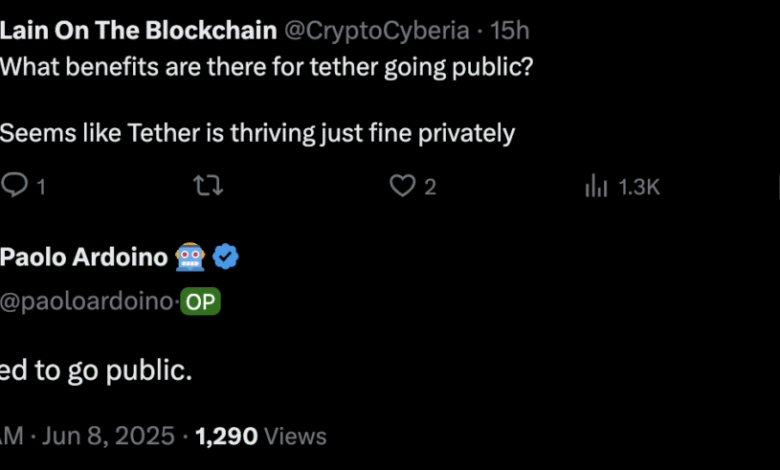Open the tweet asking about tether going public
The height and width of the screenshot is (470, 780).
(267, 67)
